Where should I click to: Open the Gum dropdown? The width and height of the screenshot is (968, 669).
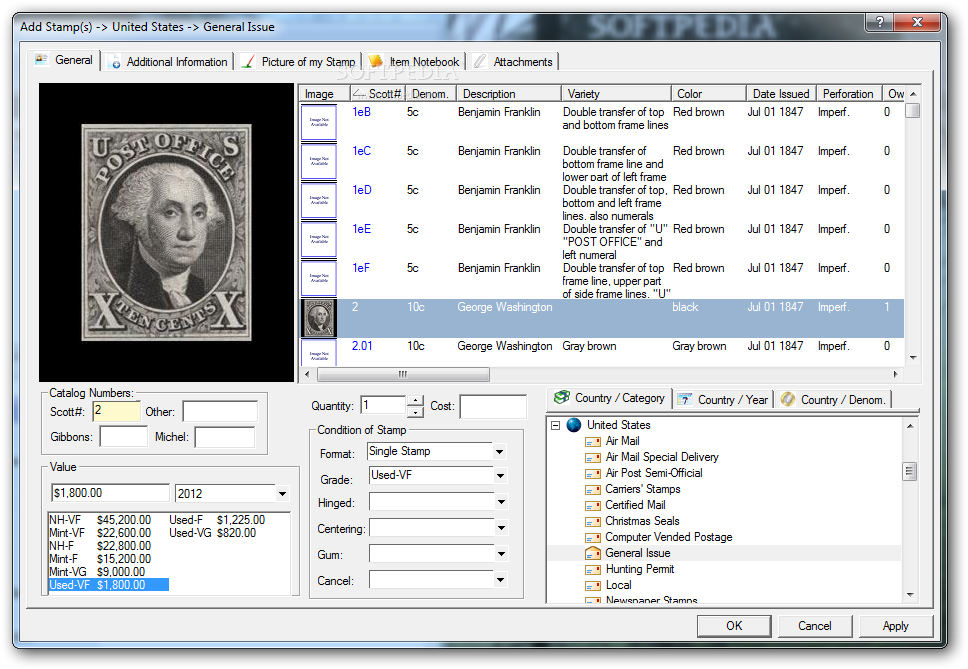[501, 554]
